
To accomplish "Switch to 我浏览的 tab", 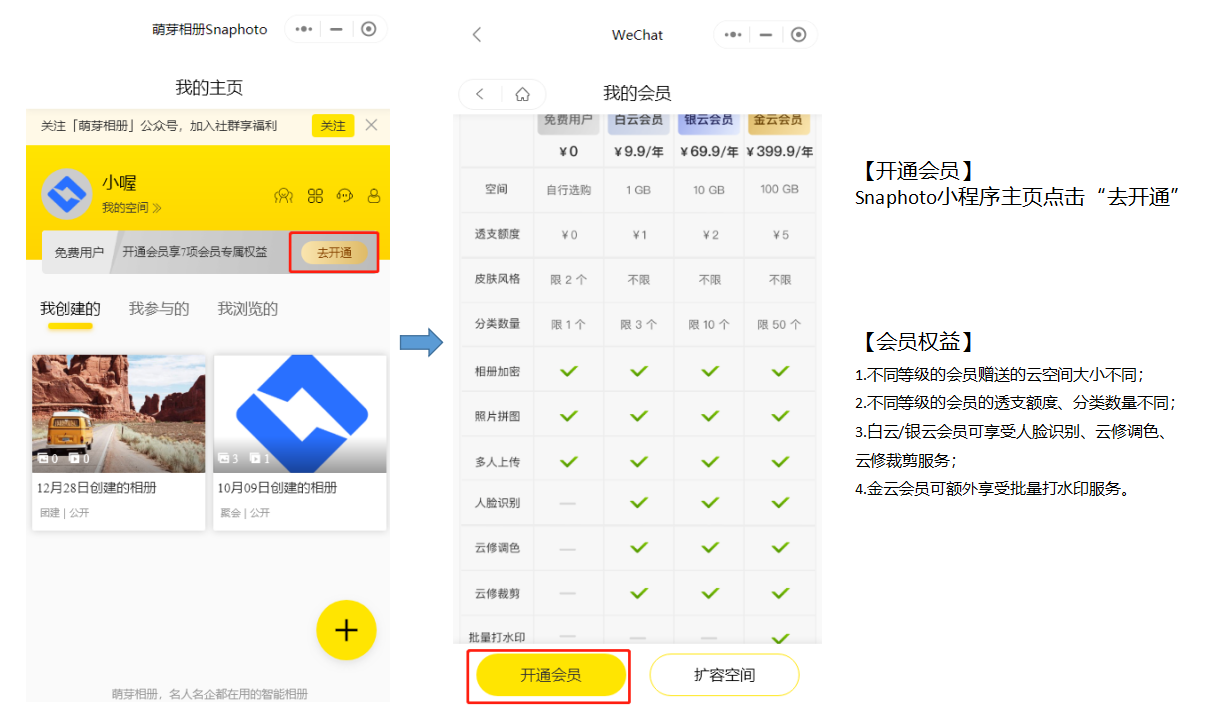I will pyautogui.click(x=248, y=309).
